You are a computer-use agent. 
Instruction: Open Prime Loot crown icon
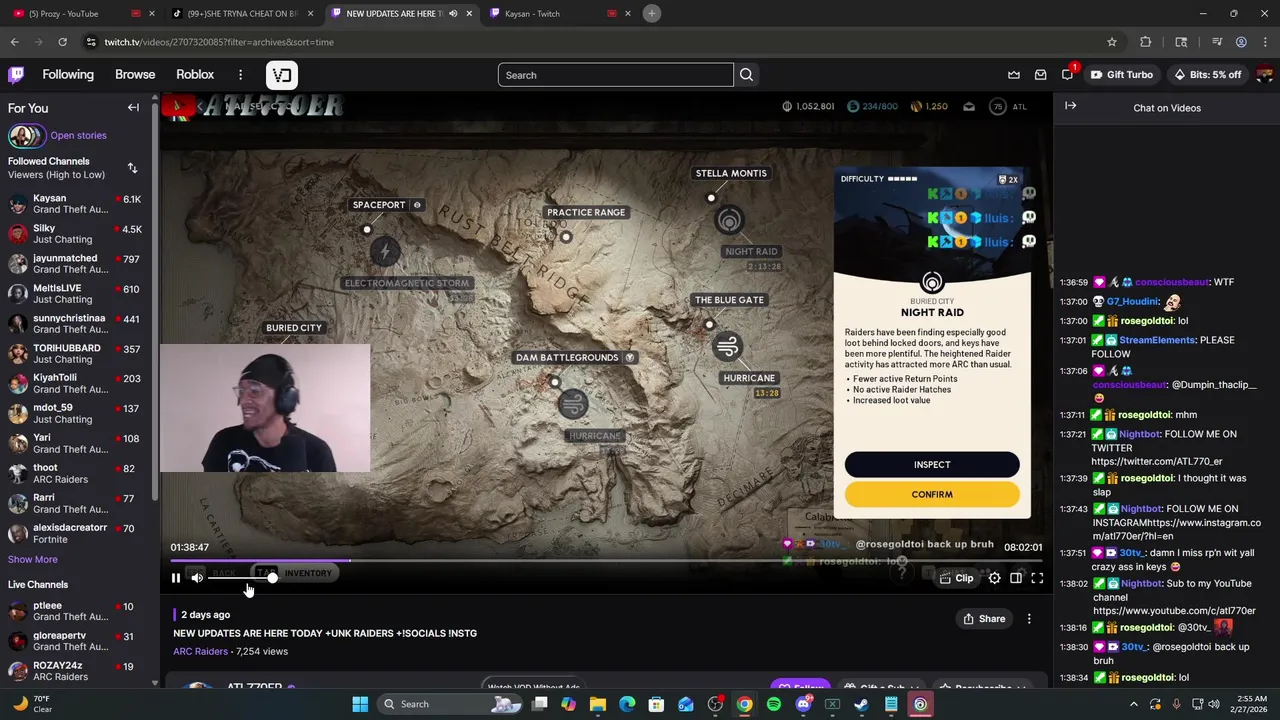coord(1014,75)
